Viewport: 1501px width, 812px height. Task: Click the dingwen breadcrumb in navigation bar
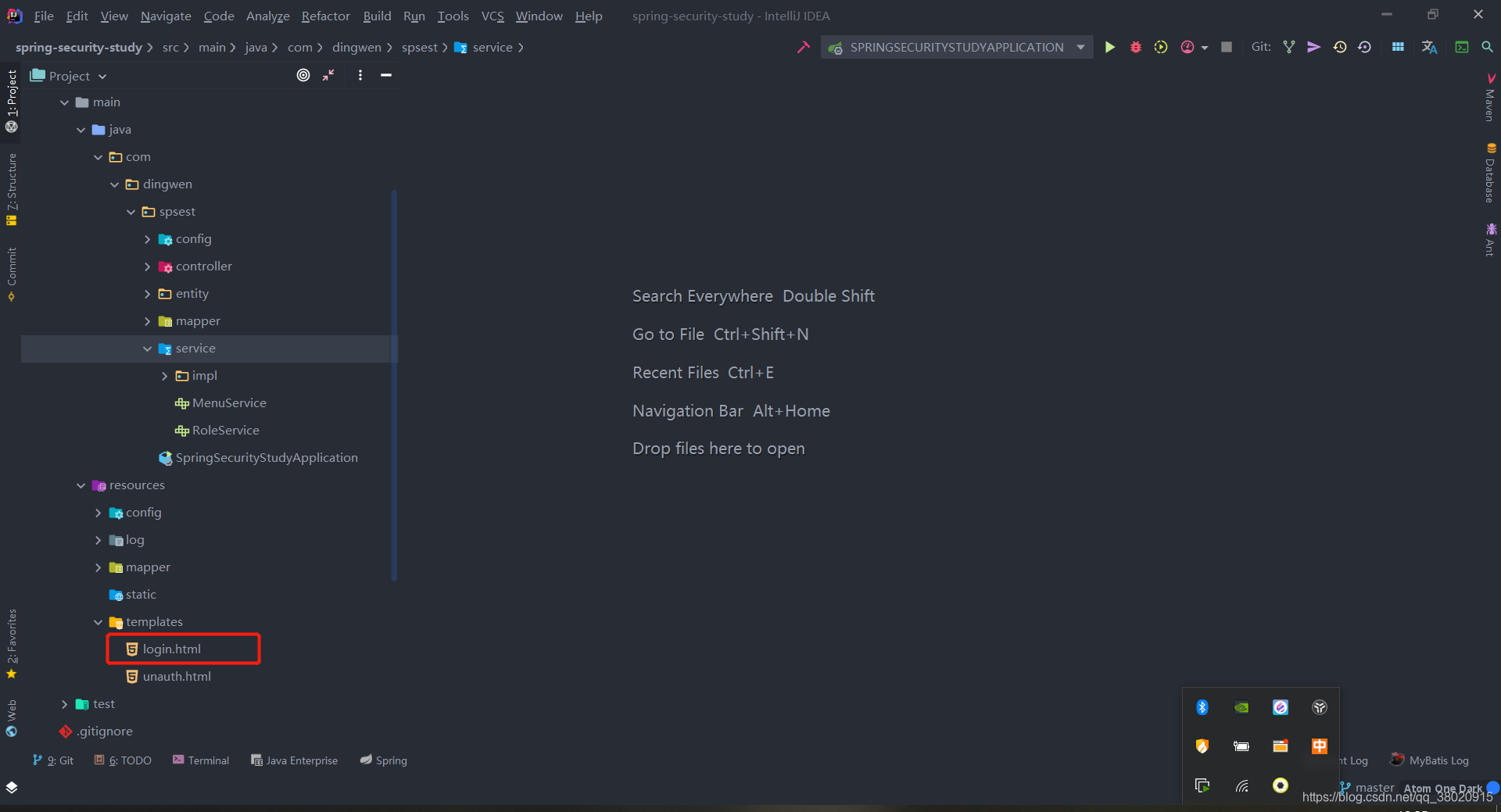tap(356, 48)
